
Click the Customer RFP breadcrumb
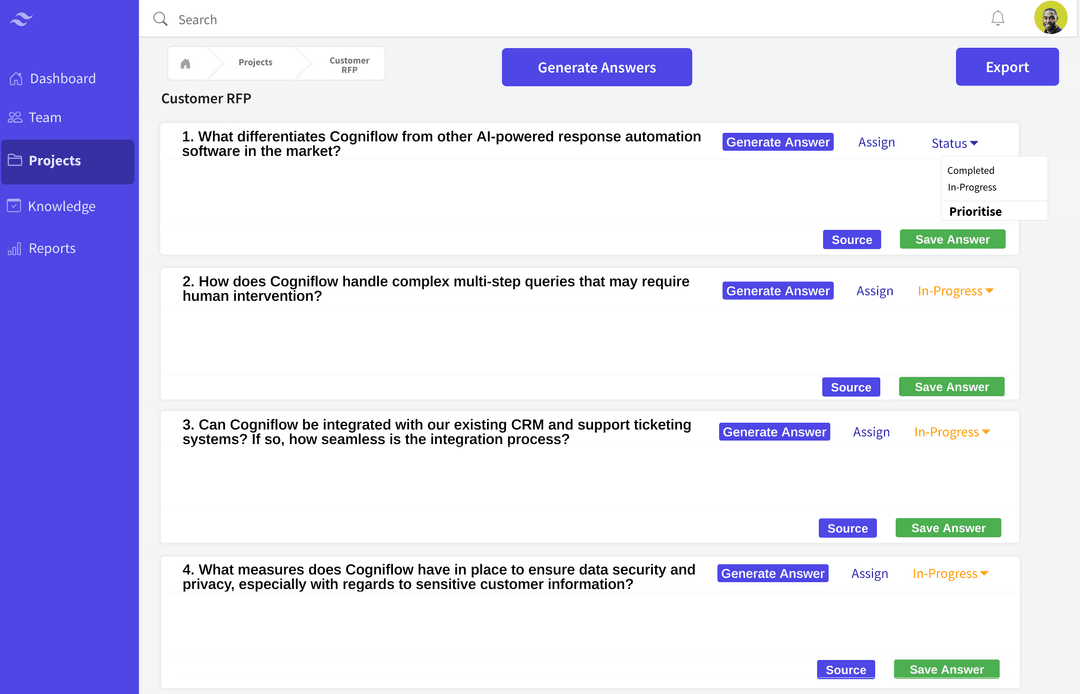tap(349, 65)
